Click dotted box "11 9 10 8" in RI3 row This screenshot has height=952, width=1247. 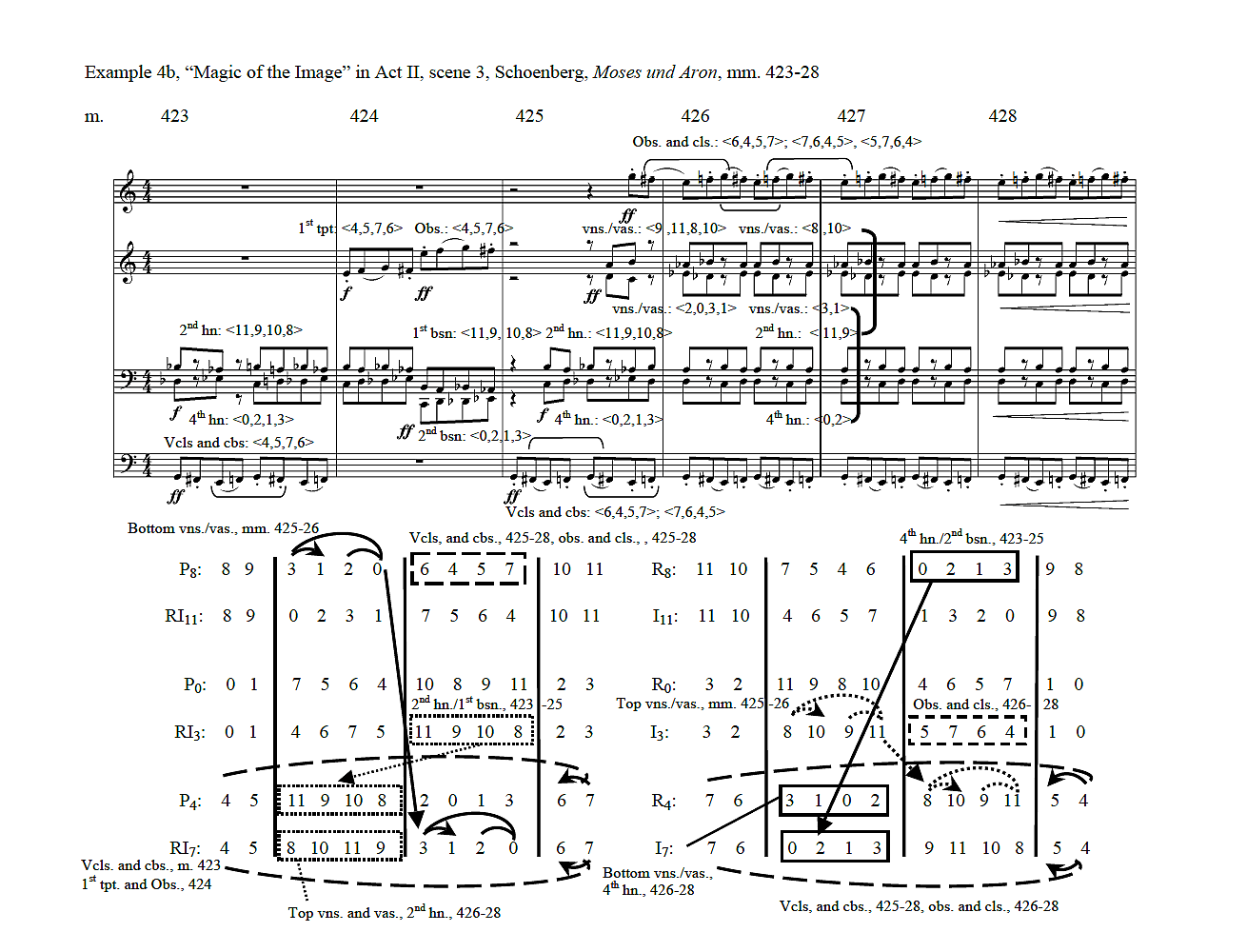[470, 730]
